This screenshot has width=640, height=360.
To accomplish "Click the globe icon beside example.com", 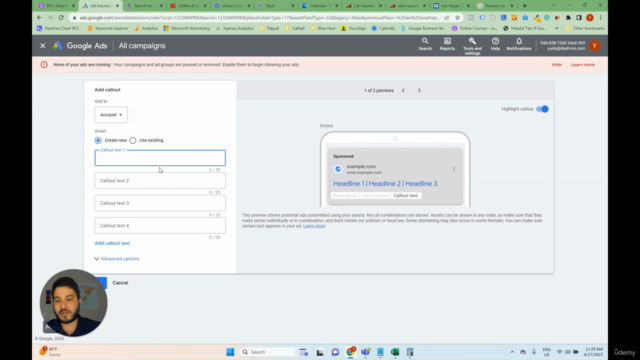I will pos(338,169).
